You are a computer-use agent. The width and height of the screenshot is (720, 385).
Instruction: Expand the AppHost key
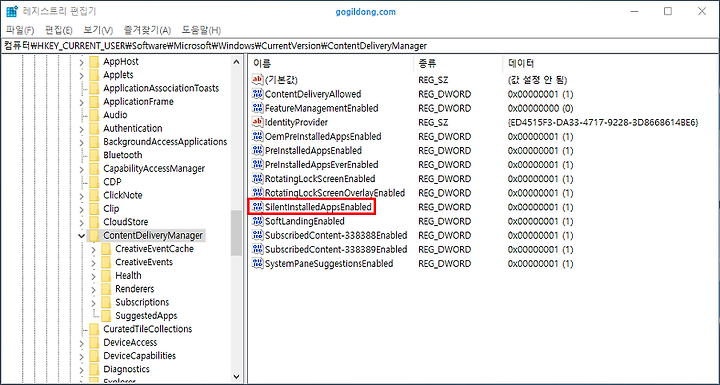pyautogui.click(x=82, y=62)
